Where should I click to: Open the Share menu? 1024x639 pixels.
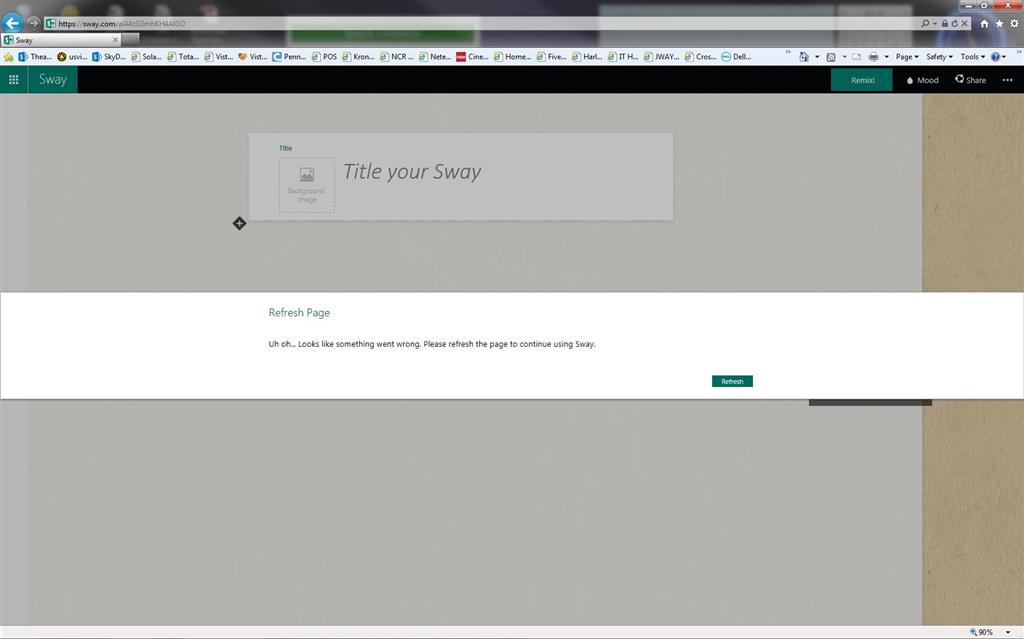970,80
